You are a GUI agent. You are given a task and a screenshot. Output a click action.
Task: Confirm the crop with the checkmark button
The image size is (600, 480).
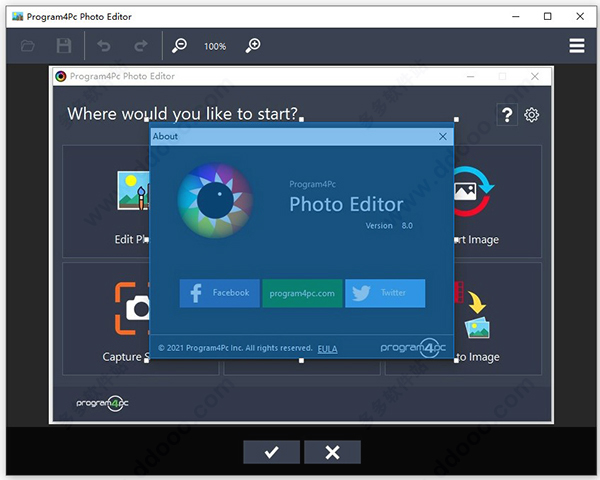coord(271,452)
